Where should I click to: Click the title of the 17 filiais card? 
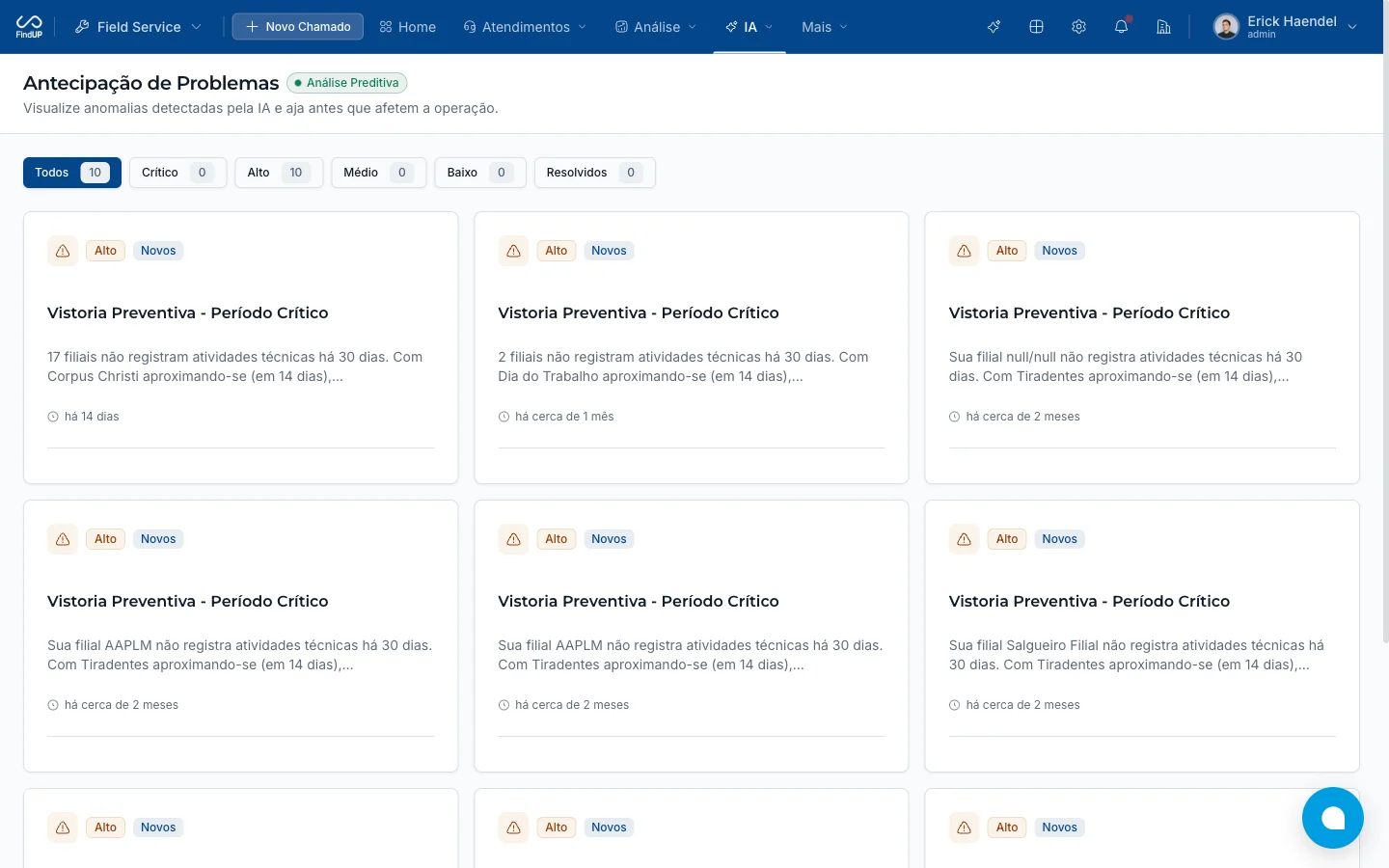(x=188, y=312)
